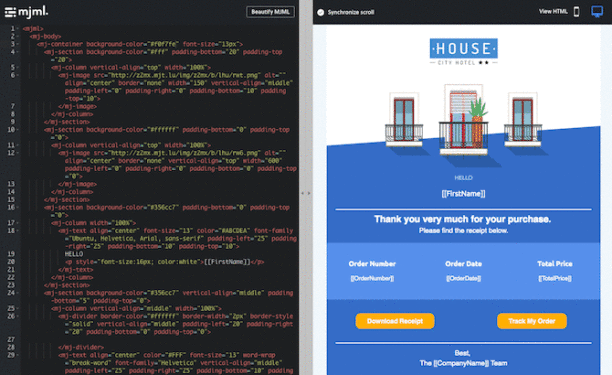Collapse the code fold at line 4
612x375 pixels.
[x=18, y=52]
